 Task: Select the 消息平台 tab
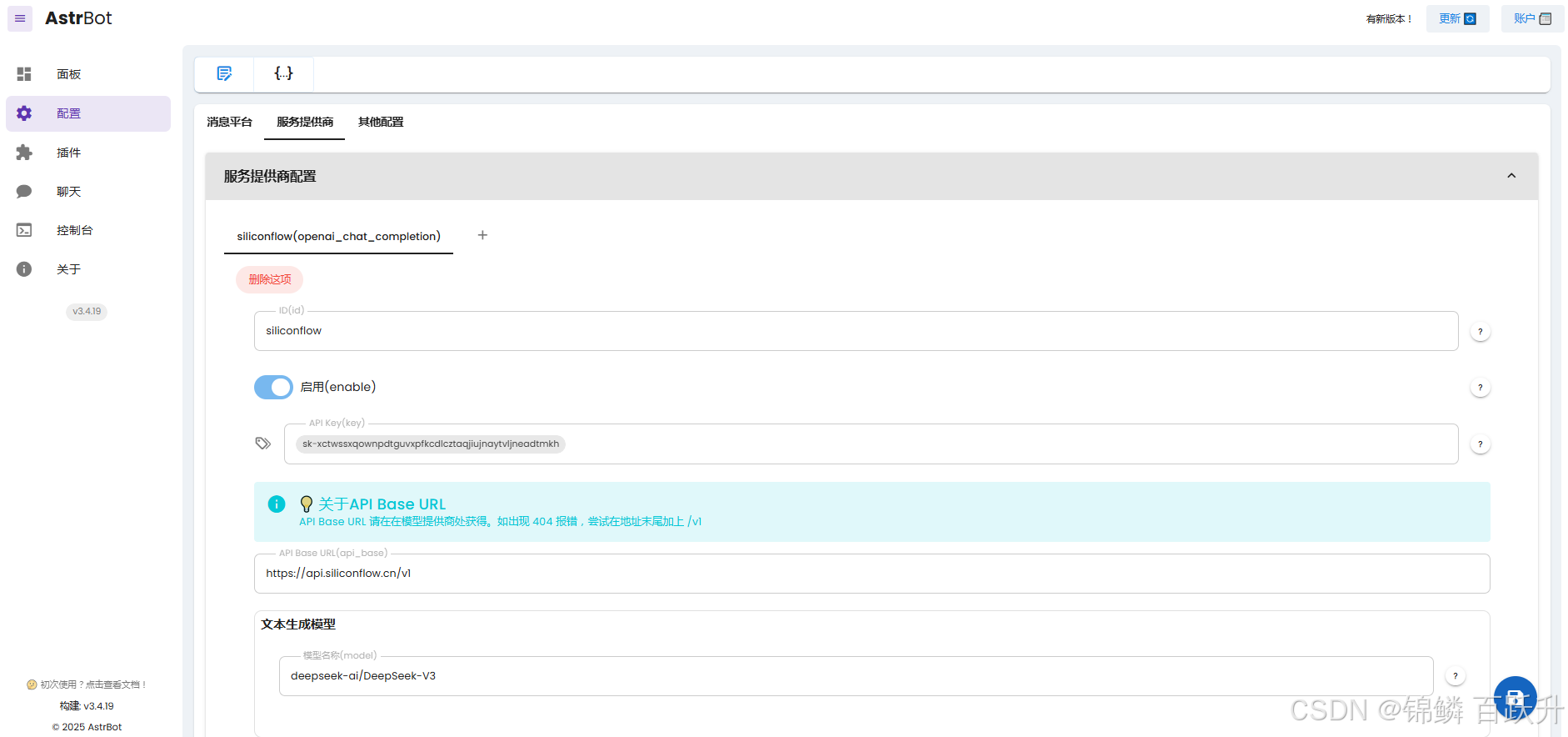click(229, 122)
